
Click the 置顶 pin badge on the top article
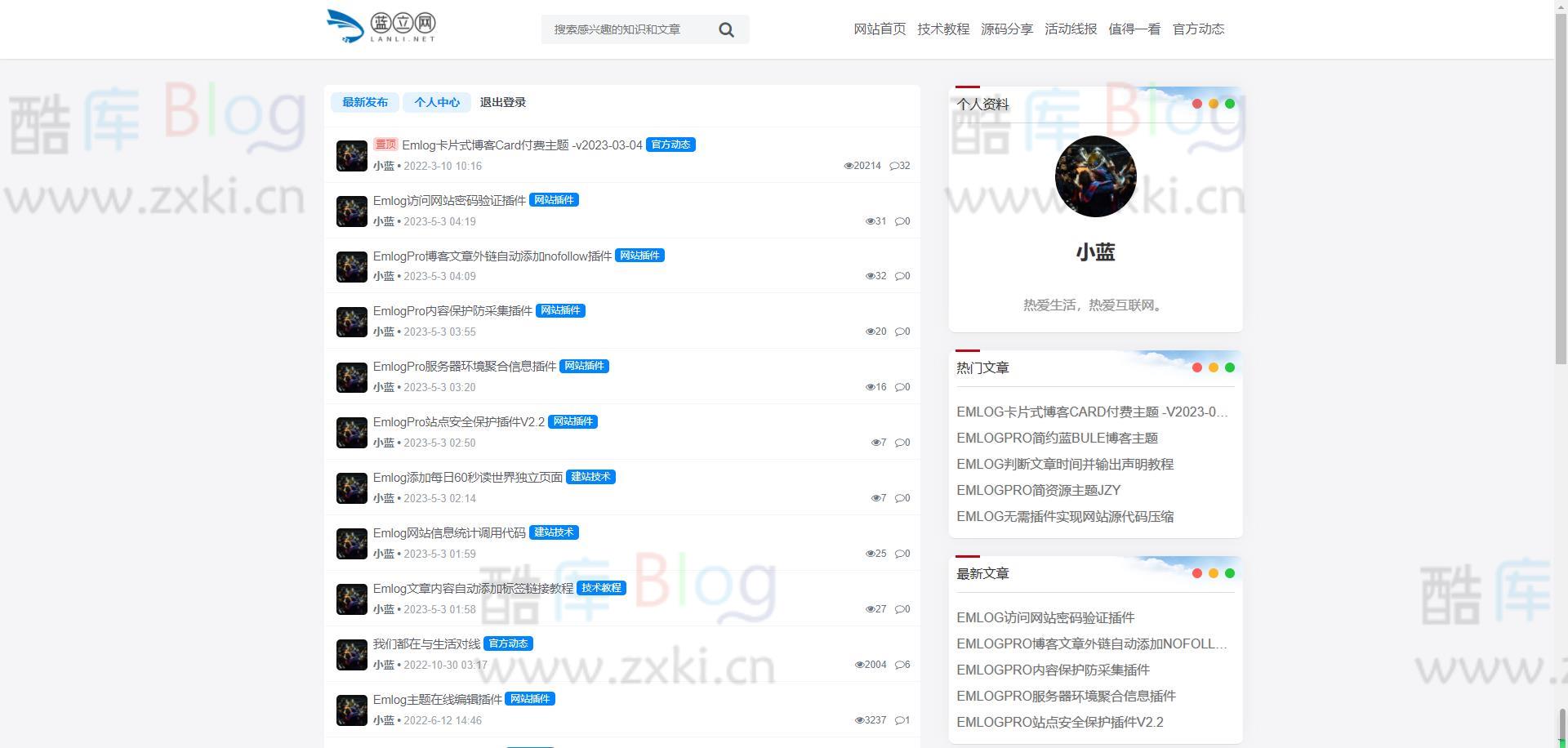point(385,144)
